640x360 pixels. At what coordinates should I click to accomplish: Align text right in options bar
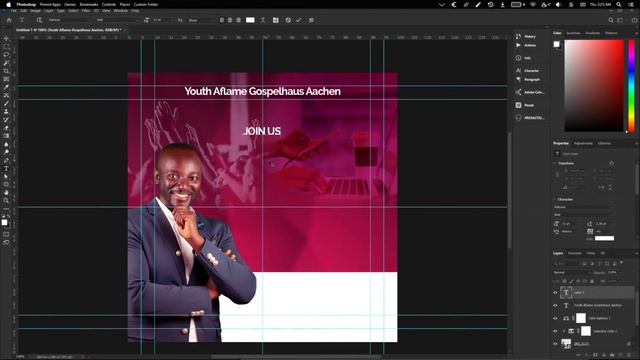click(238, 20)
